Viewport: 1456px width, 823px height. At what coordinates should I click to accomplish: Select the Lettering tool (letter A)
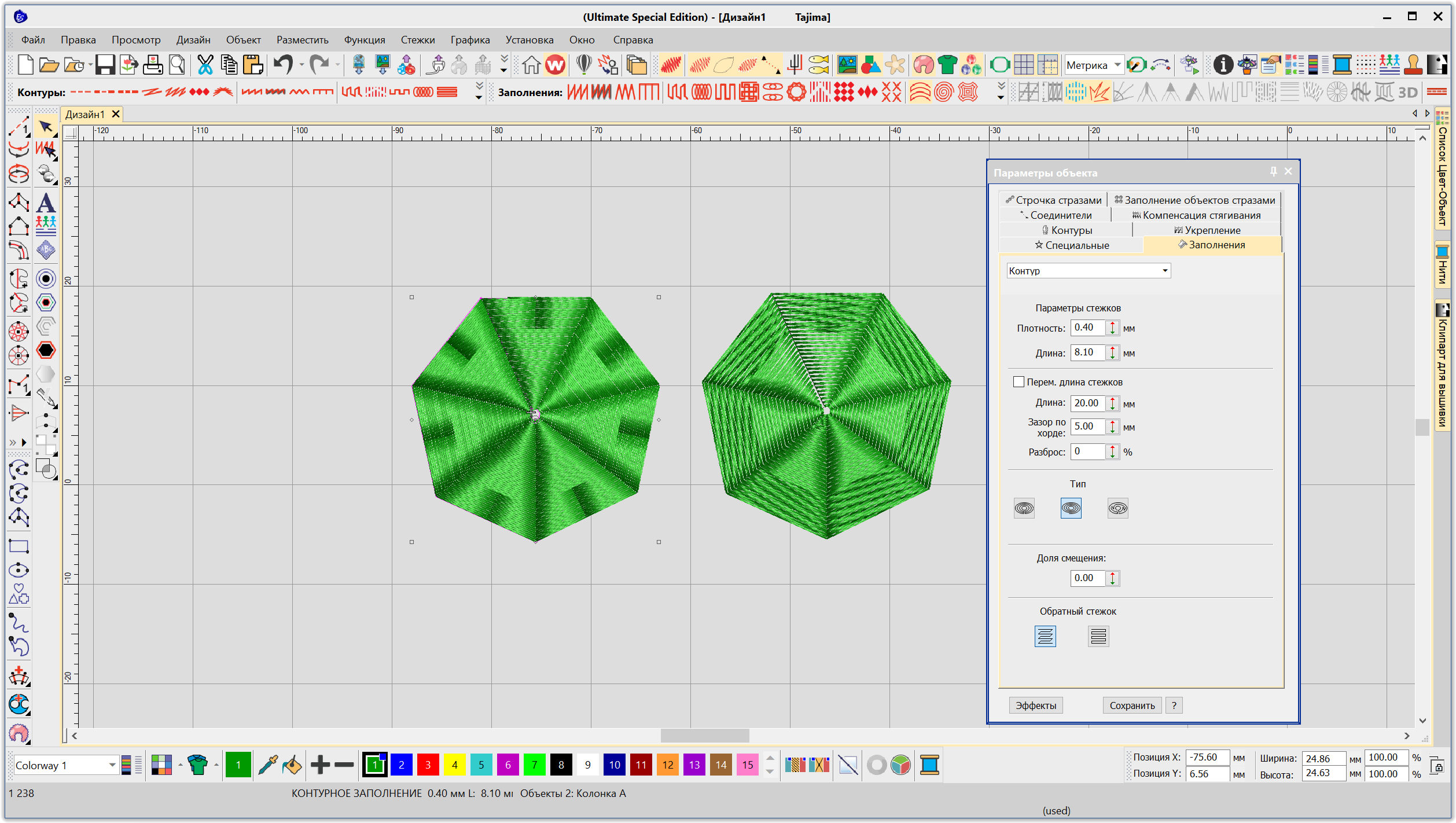tap(46, 203)
